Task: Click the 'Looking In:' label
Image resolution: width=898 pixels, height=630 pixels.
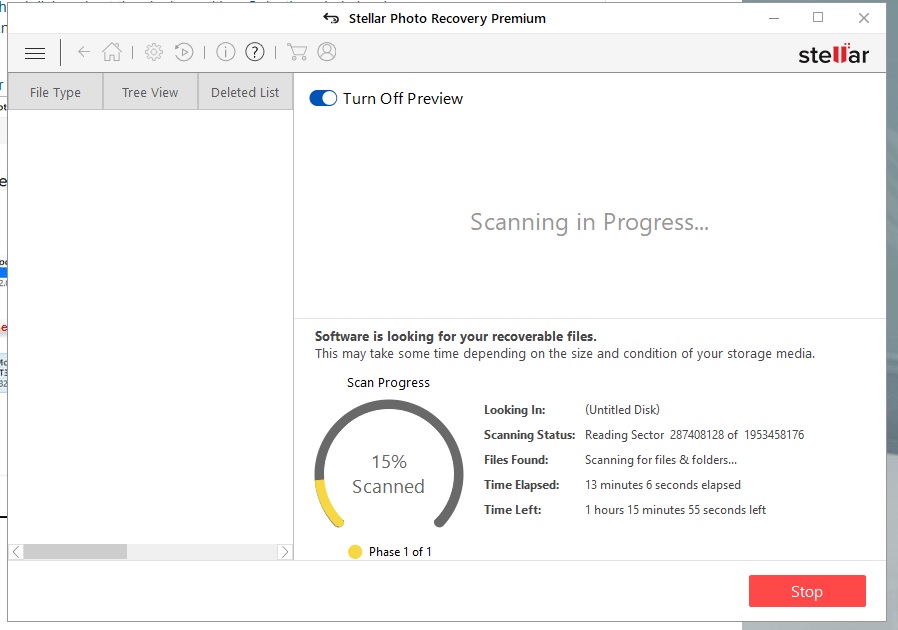Action: click(514, 410)
